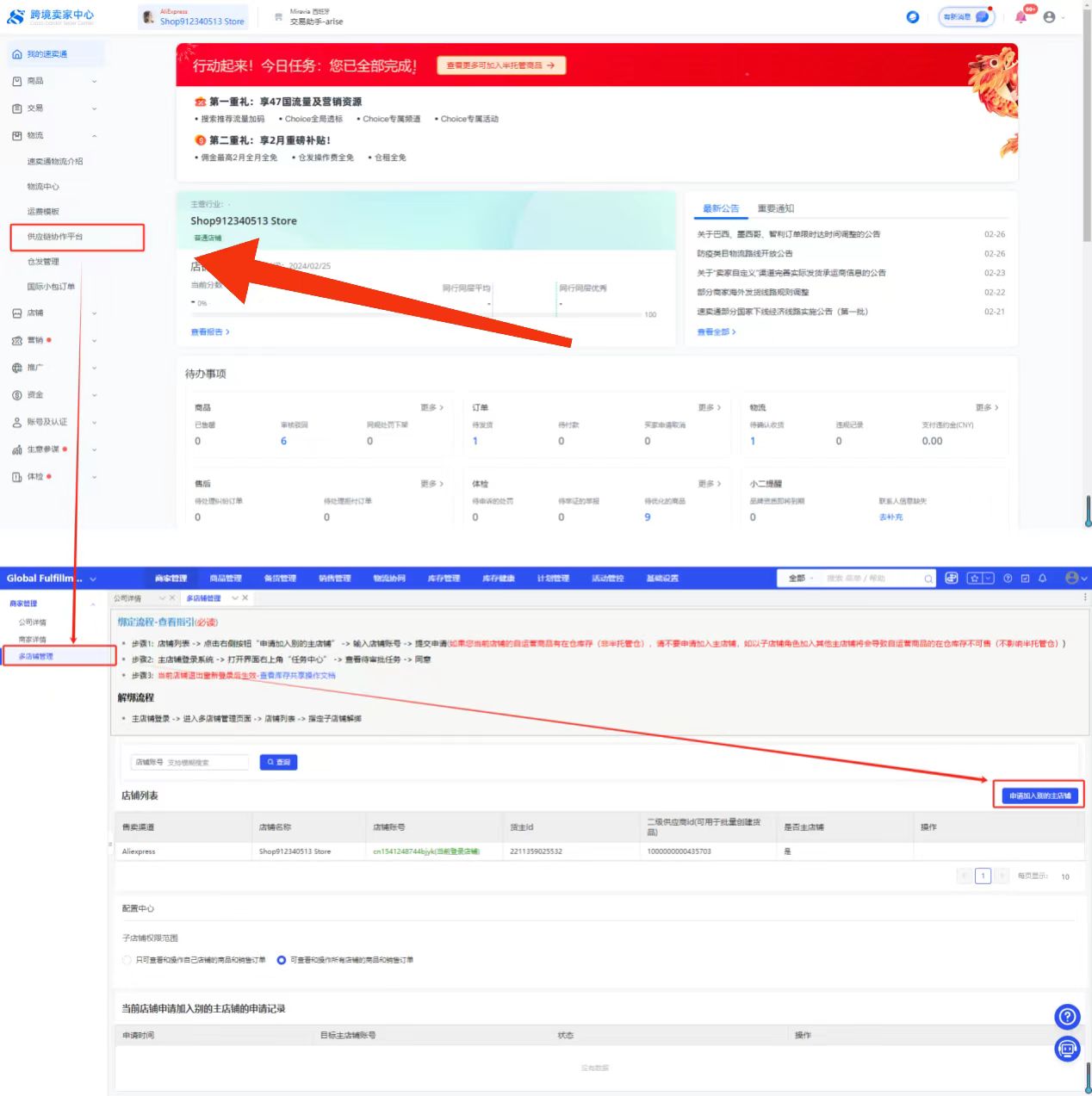The width and height of the screenshot is (1092, 1096).
Task: Open the 库存管理 top menu
Action: [x=444, y=579]
